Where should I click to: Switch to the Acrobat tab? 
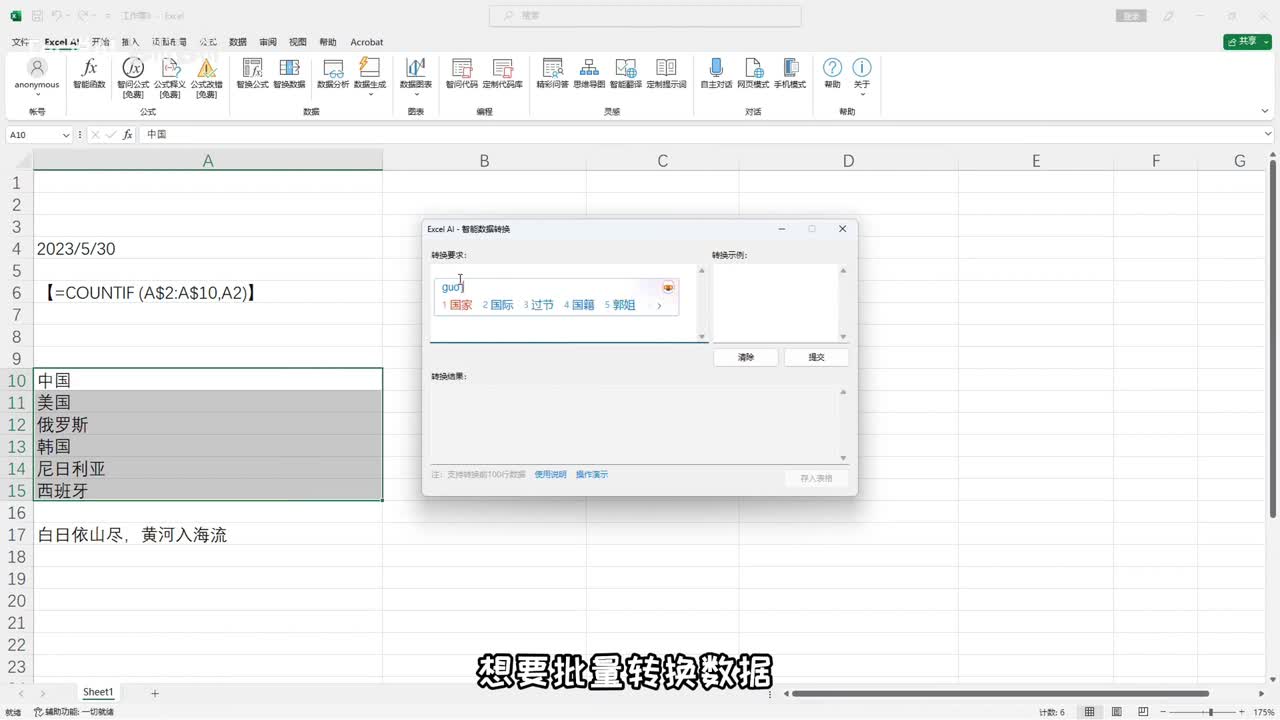point(366,42)
